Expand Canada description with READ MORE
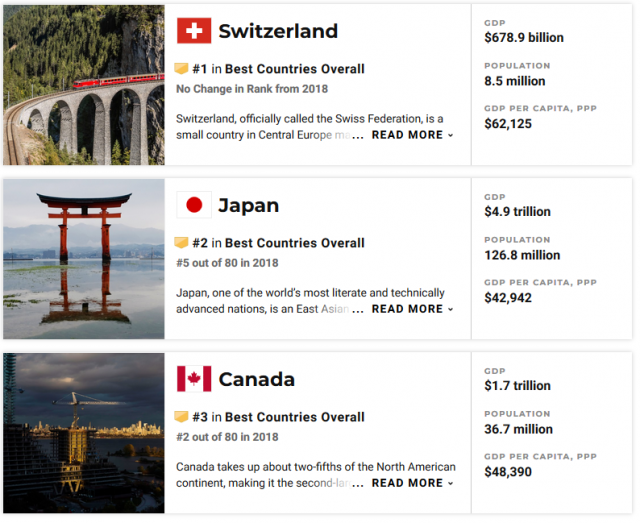The width and height of the screenshot is (640, 523). pos(412,483)
